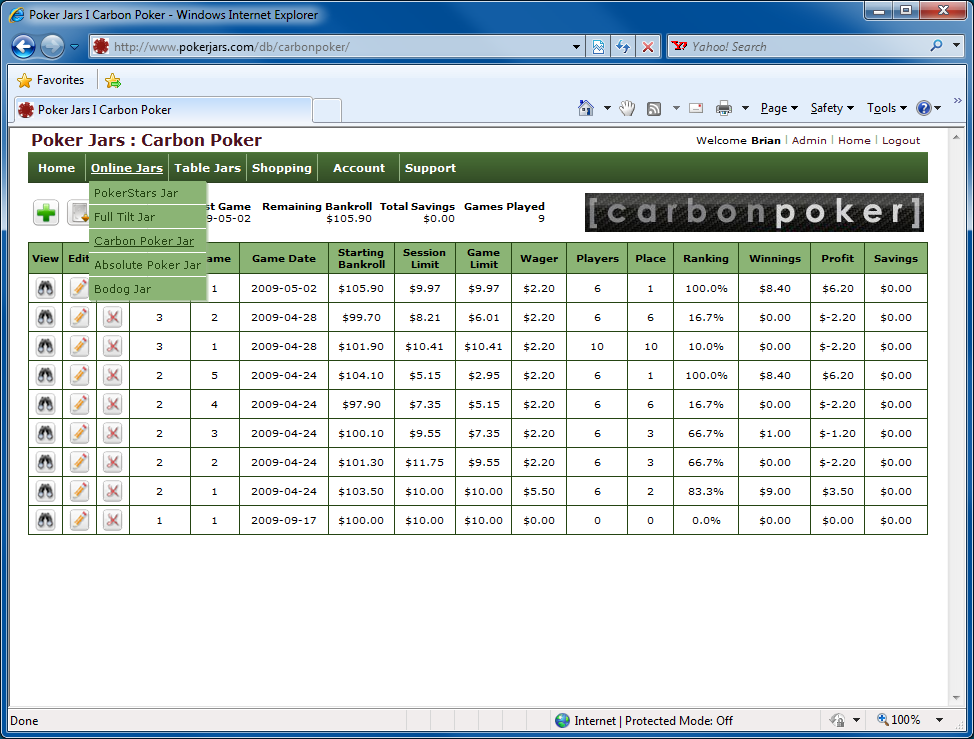Click the Logout link
The width and height of the screenshot is (974, 739).
(901, 140)
